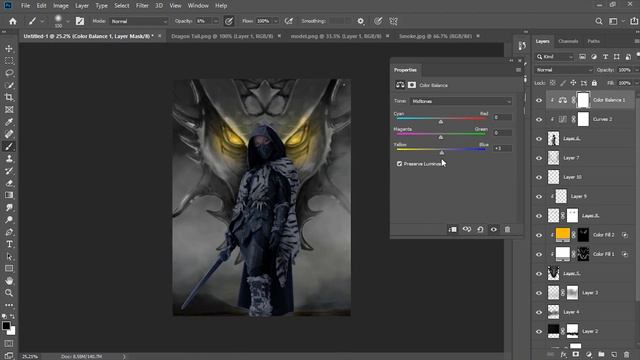
Task: Select the Crop tool
Action: [x=9, y=97]
